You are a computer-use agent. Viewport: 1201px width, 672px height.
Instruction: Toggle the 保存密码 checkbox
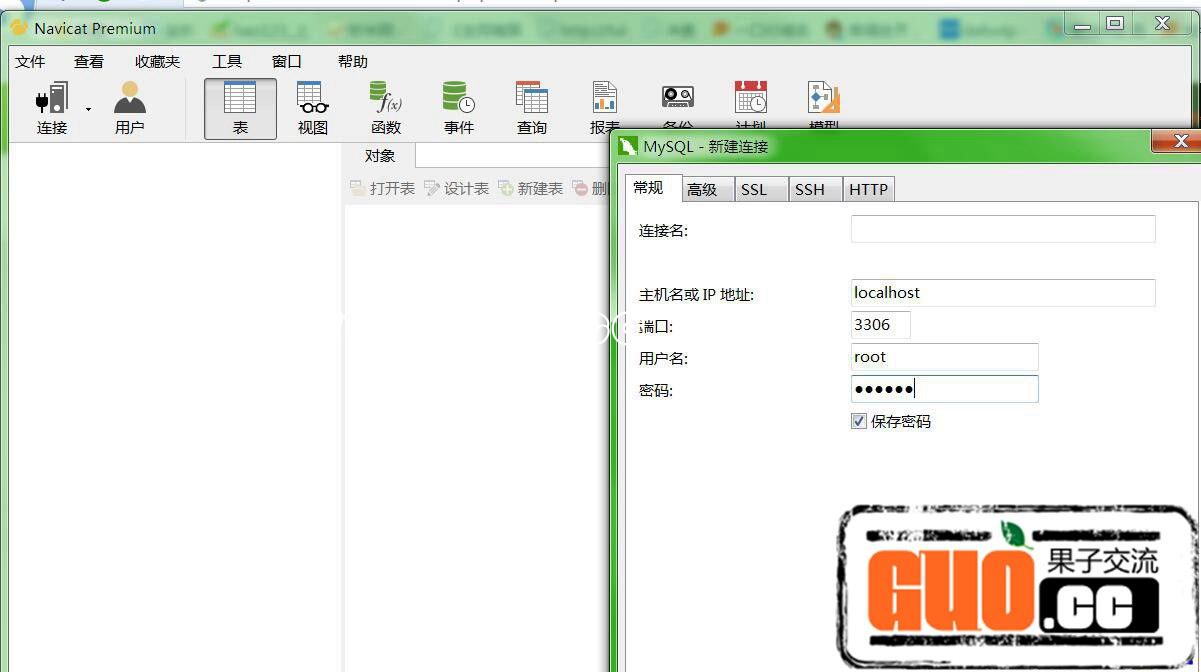(859, 421)
